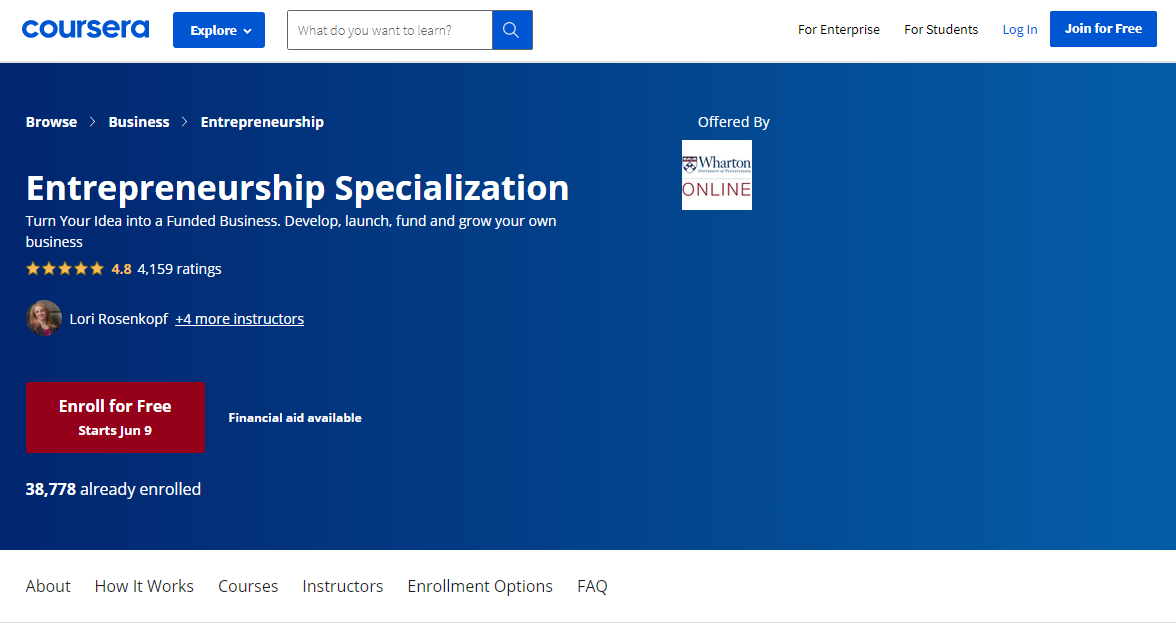This screenshot has width=1176, height=634.
Task: Click the search input field
Action: [389, 30]
